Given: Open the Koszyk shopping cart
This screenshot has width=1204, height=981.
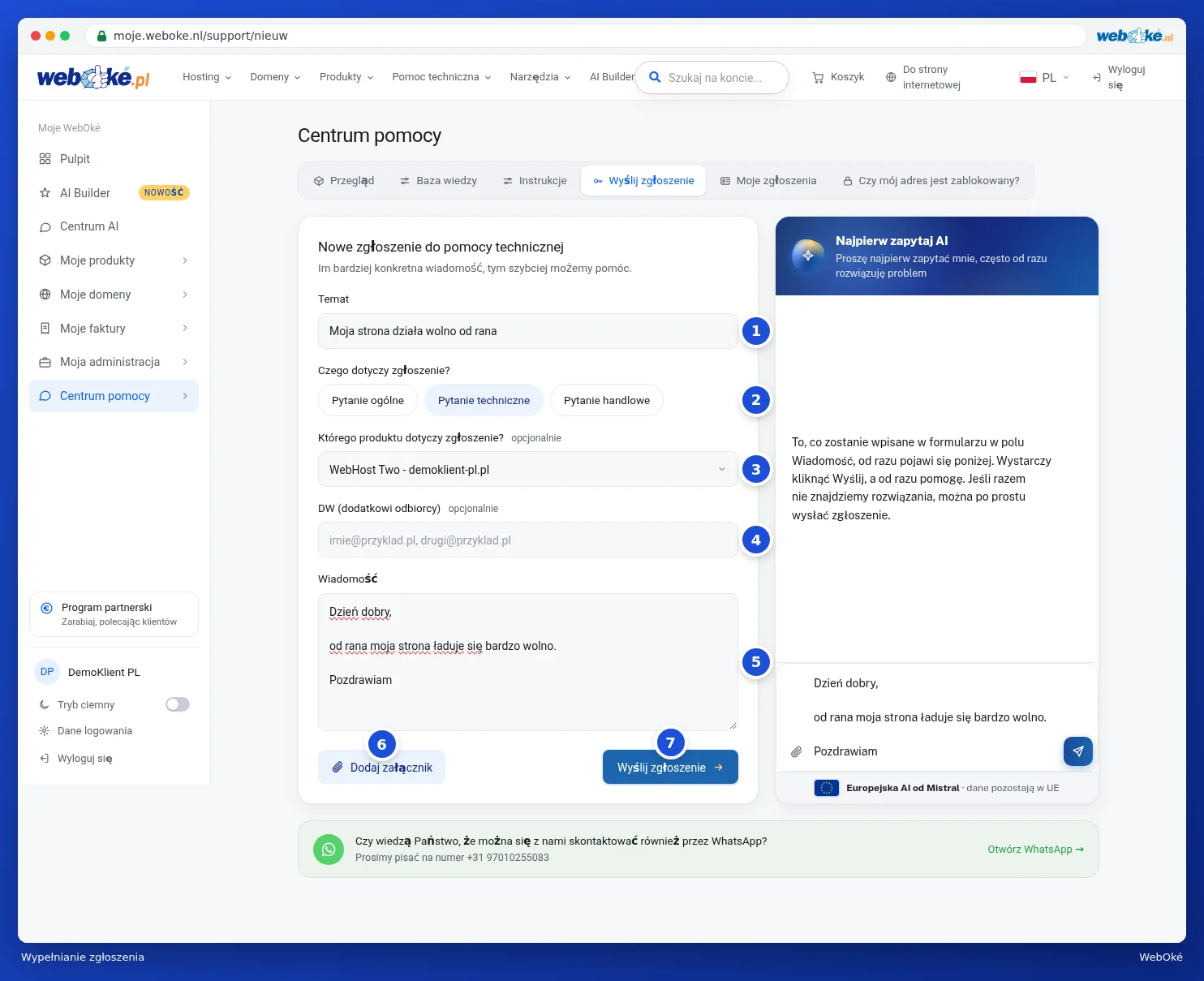Looking at the screenshot, I should pos(838,77).
